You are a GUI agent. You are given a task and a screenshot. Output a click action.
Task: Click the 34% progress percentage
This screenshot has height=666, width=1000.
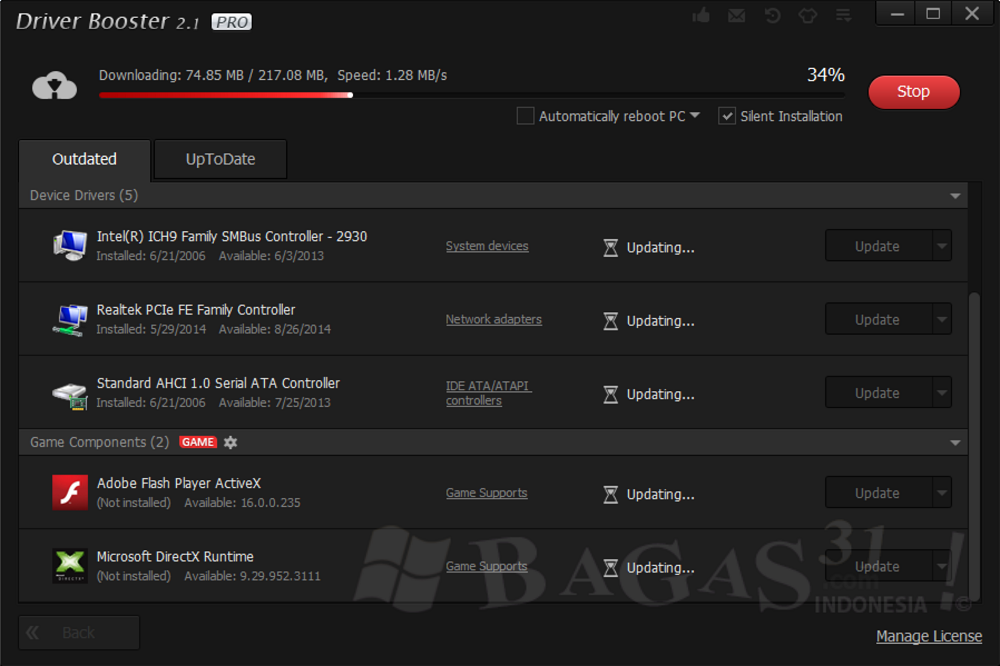click(825, 75)
